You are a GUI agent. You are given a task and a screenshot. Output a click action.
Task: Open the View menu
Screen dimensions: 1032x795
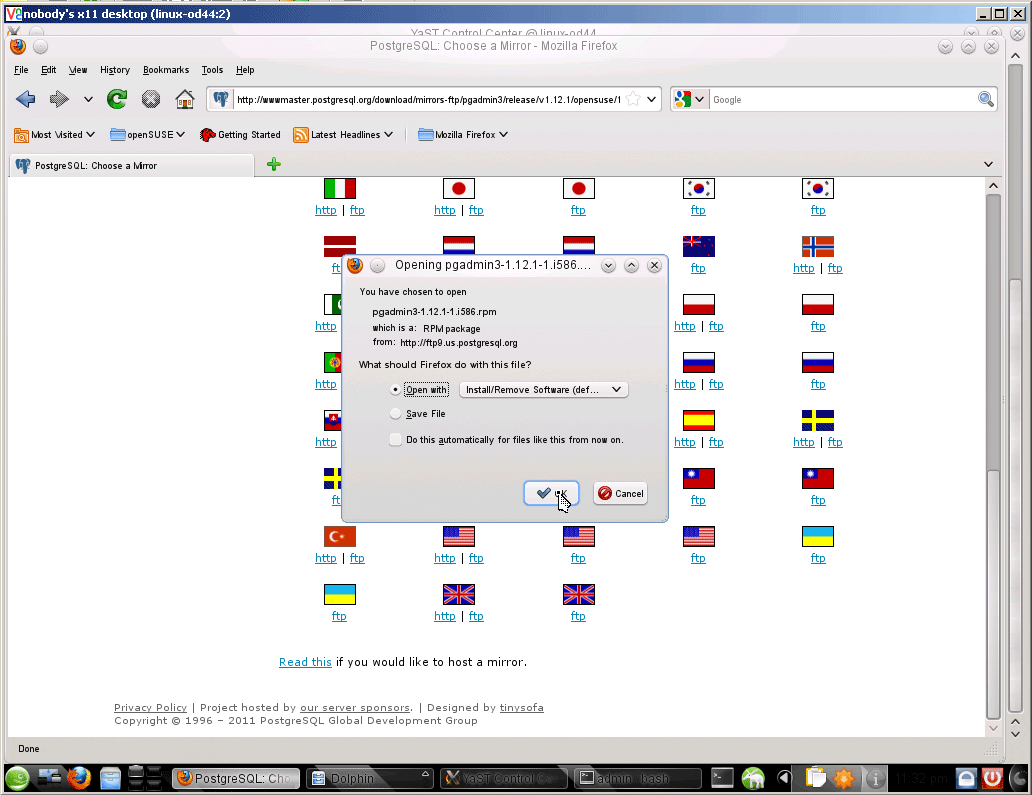click(x=78, y=70)
